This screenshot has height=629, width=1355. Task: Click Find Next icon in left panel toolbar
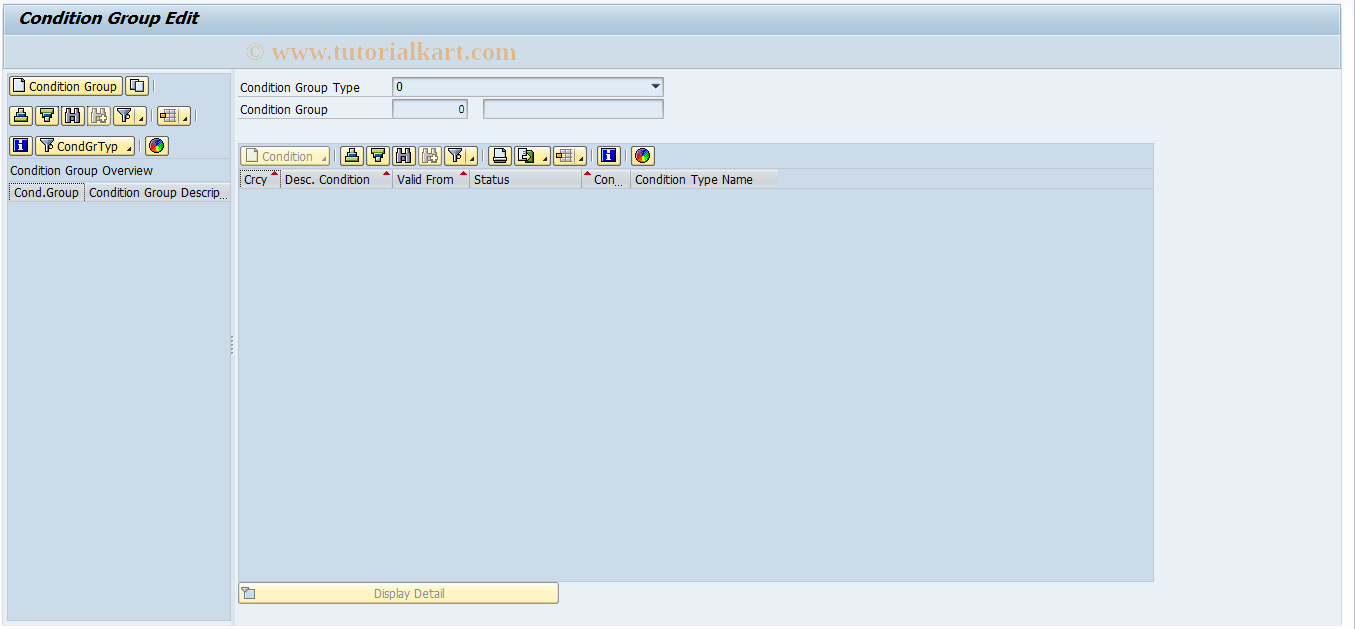(x=99, y=116)
